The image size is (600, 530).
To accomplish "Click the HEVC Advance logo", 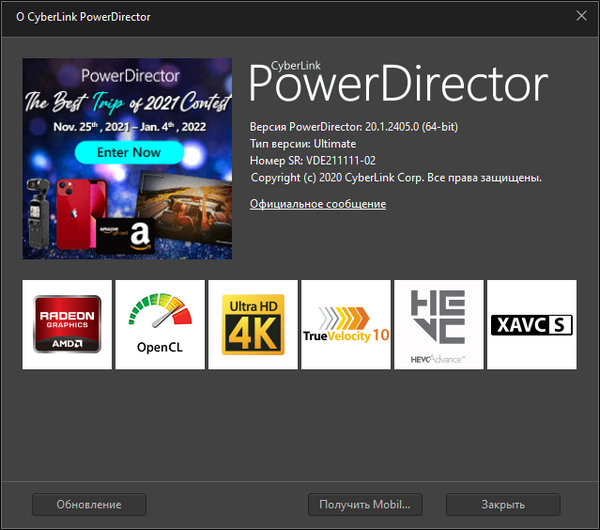I will 438,324.
